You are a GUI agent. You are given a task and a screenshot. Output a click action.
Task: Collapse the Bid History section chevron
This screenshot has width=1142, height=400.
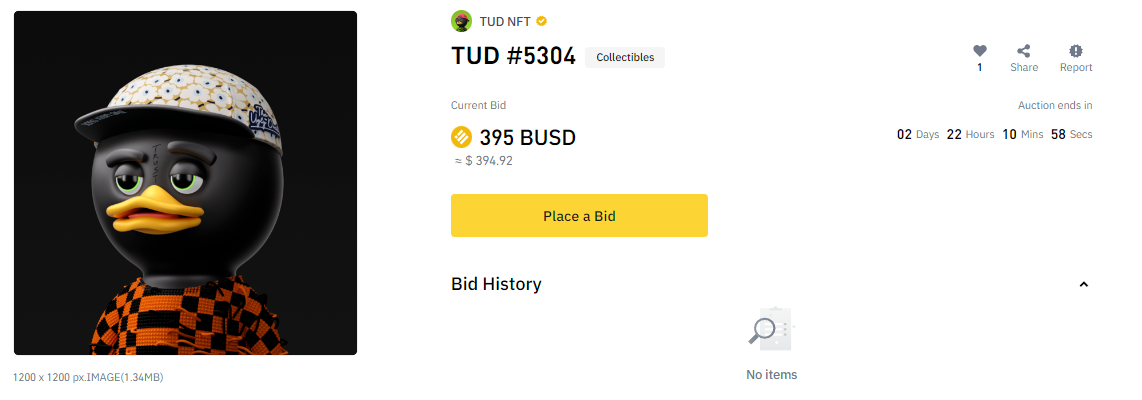(1083, 284)
